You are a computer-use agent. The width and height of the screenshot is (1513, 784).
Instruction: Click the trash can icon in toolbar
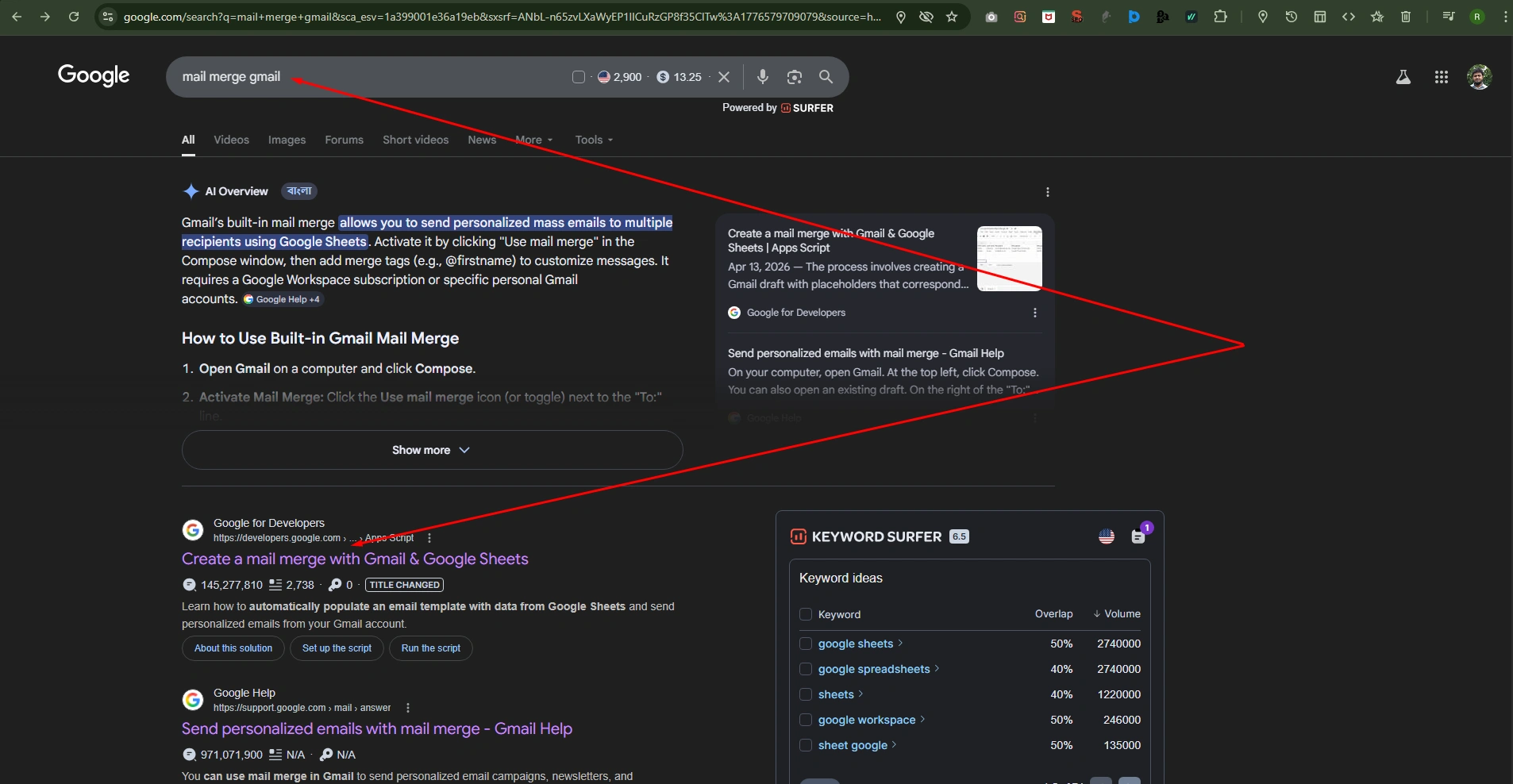coord(1406,17)
